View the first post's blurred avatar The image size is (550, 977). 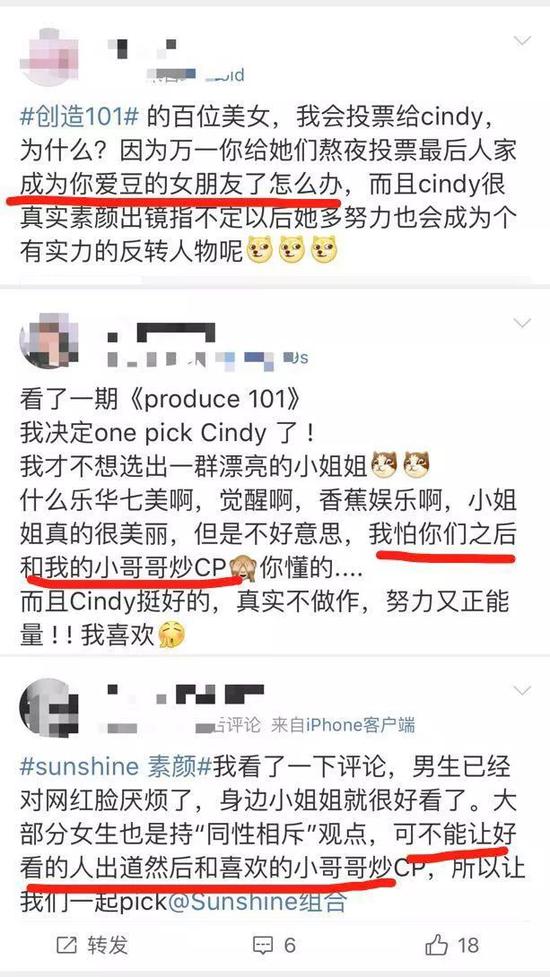tap(49, 57)
